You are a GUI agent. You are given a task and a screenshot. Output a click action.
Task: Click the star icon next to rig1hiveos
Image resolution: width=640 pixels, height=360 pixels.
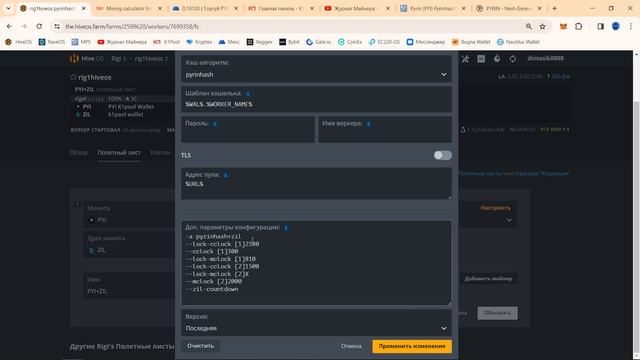pos(73,77)
